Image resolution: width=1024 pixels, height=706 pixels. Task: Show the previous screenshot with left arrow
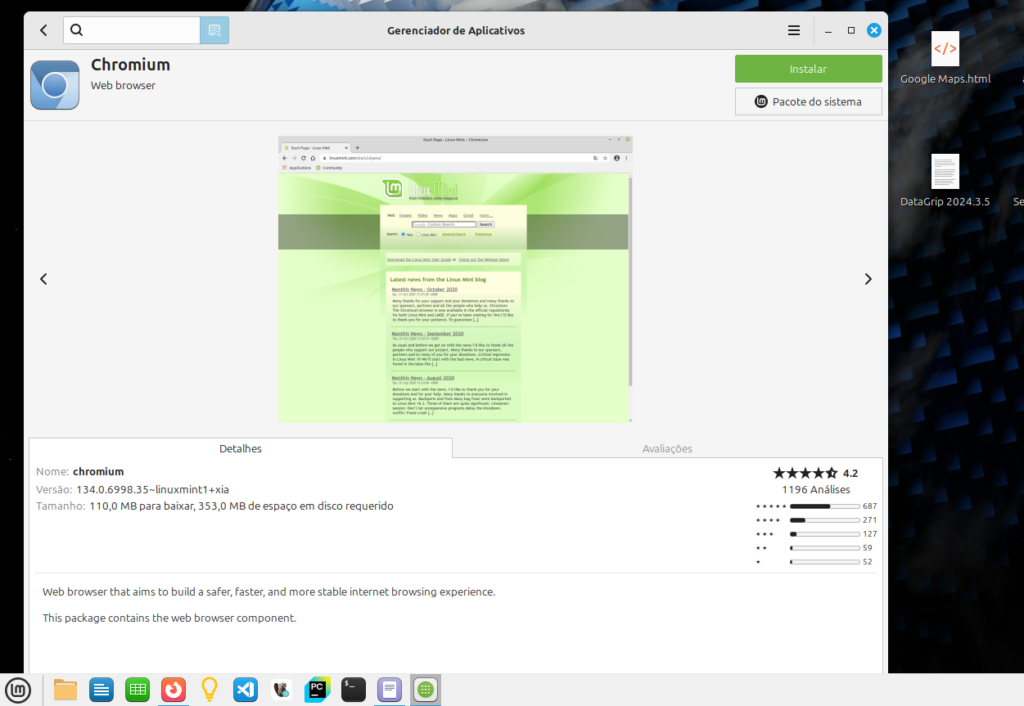pos(44,279)
